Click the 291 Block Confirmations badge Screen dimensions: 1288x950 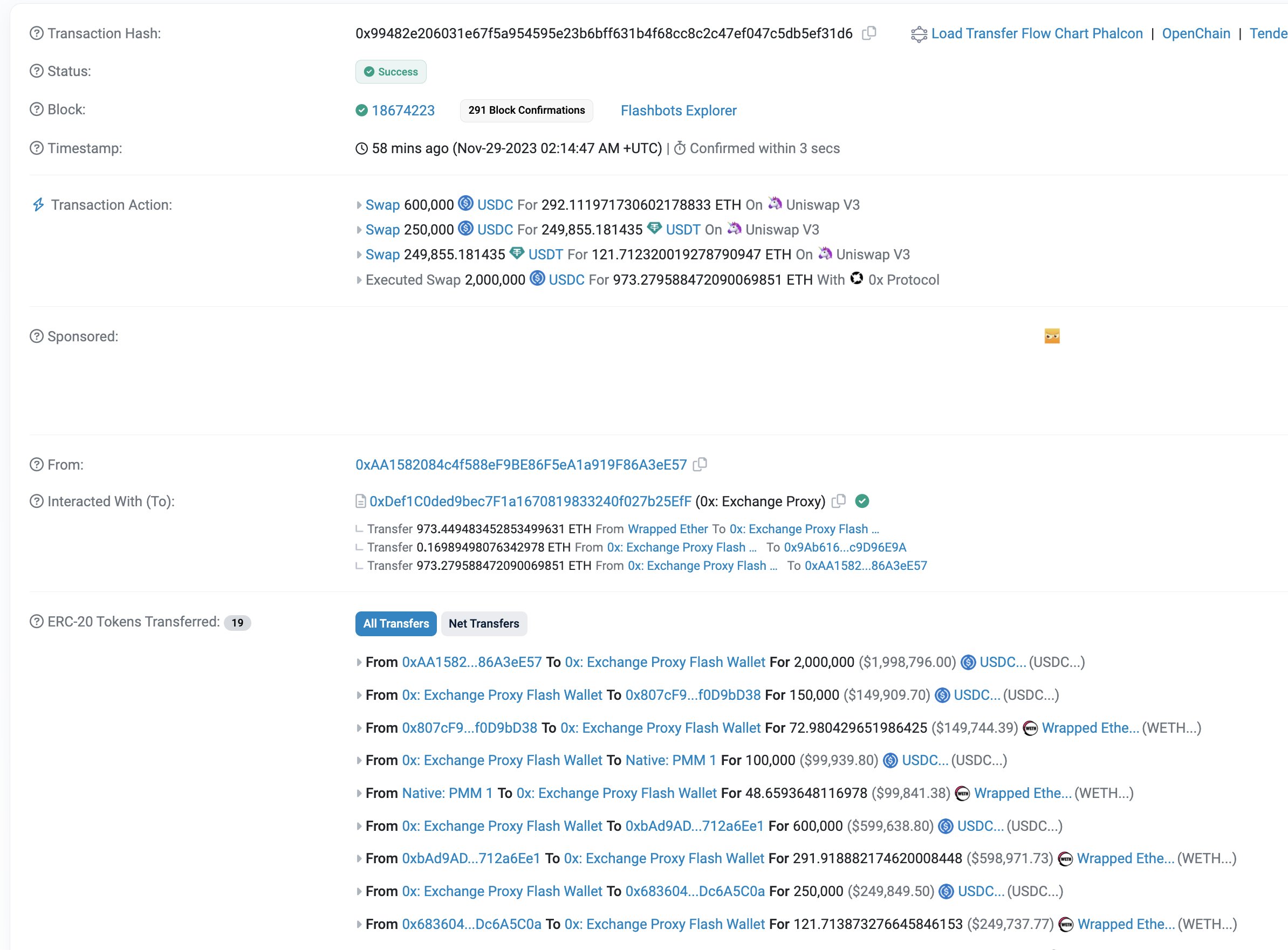tap(526, 111)
